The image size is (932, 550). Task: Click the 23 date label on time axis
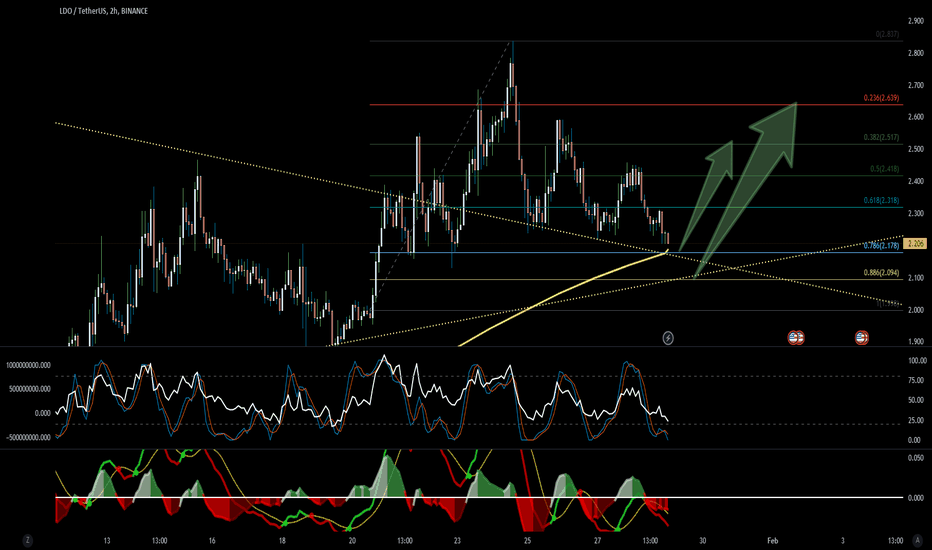457,540
